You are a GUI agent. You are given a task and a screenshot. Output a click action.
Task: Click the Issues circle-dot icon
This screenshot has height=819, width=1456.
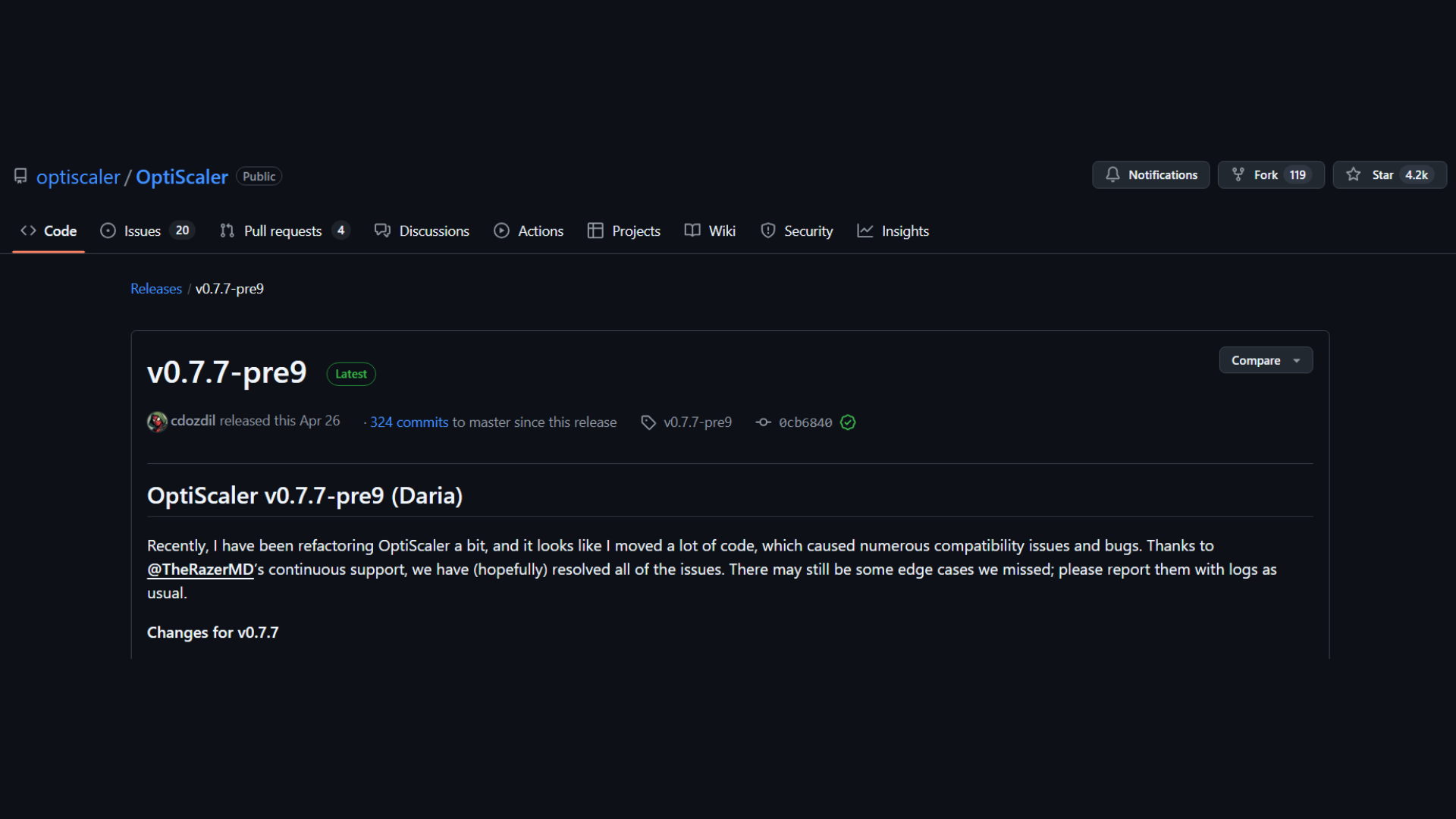tap(108, 231)
